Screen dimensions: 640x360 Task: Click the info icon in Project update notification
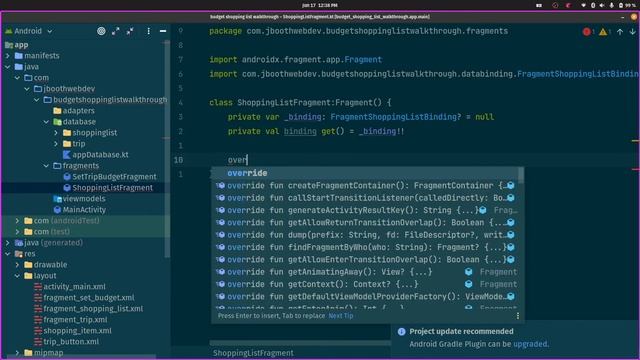click(401, 331)
